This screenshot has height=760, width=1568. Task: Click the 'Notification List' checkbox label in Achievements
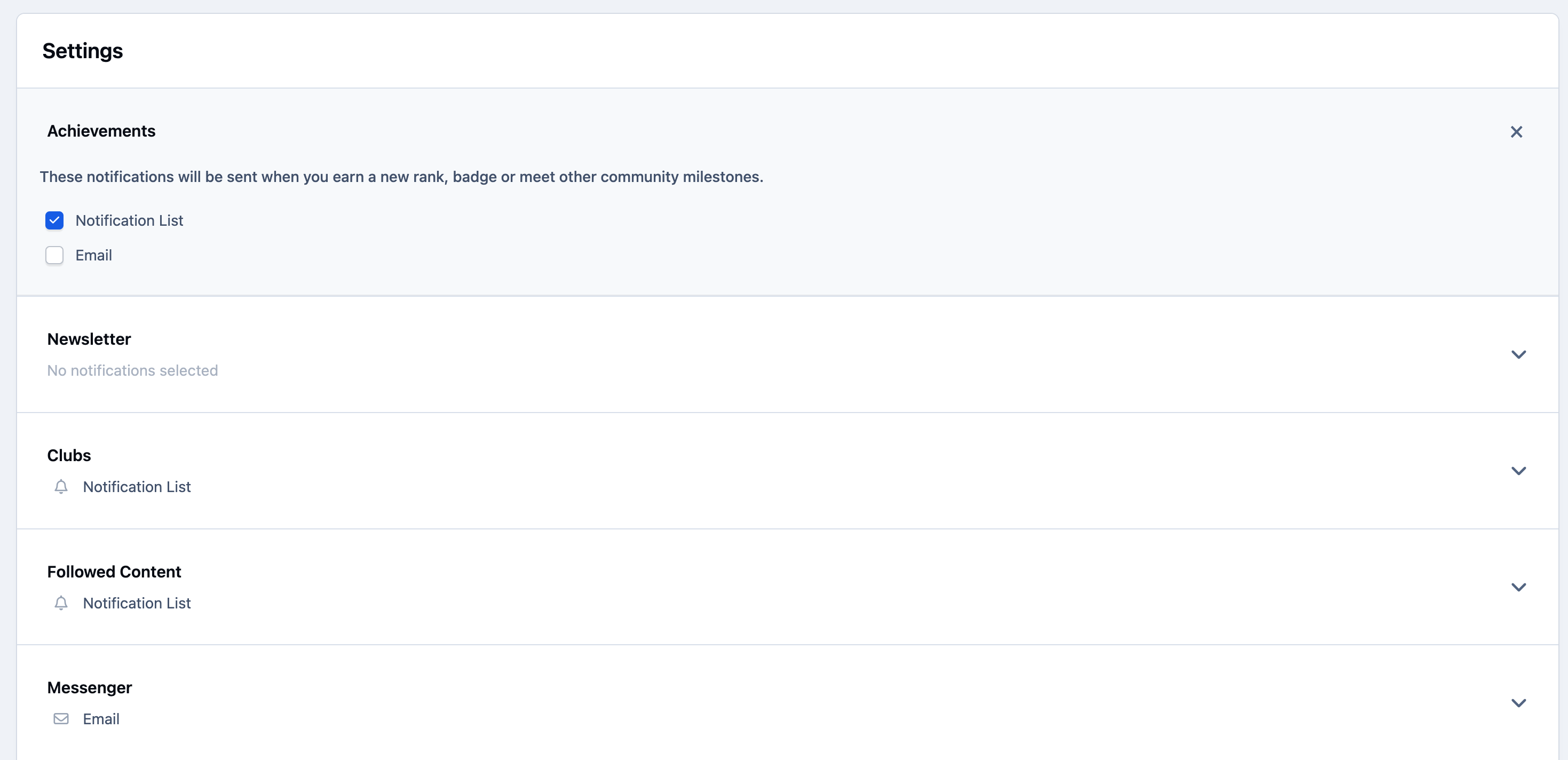[129, 220]
